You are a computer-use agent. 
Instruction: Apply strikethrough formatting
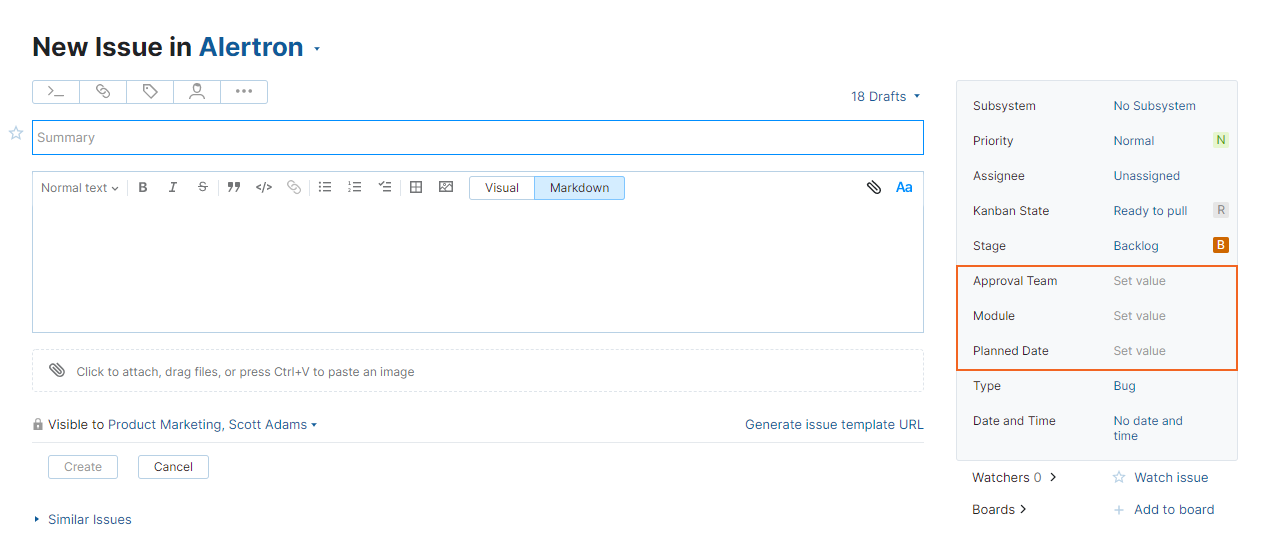203,187
